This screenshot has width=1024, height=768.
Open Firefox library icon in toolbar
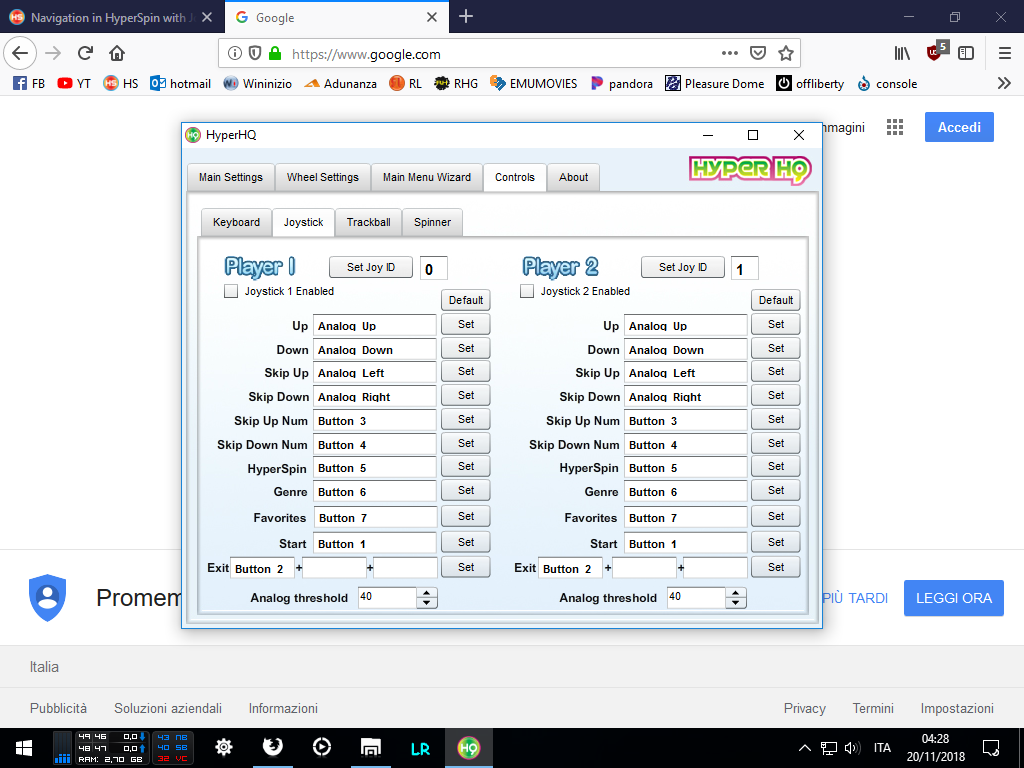pyautogui.click(x=902, y=53)
